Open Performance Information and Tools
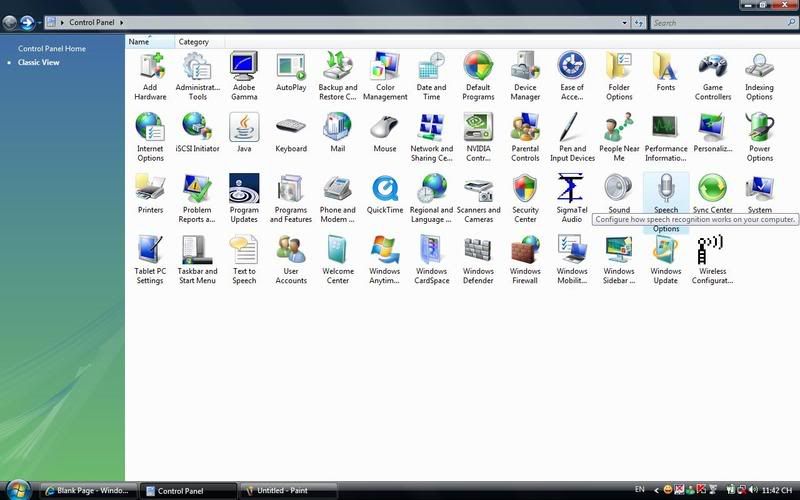800x500 pixels. pos(666,137)
